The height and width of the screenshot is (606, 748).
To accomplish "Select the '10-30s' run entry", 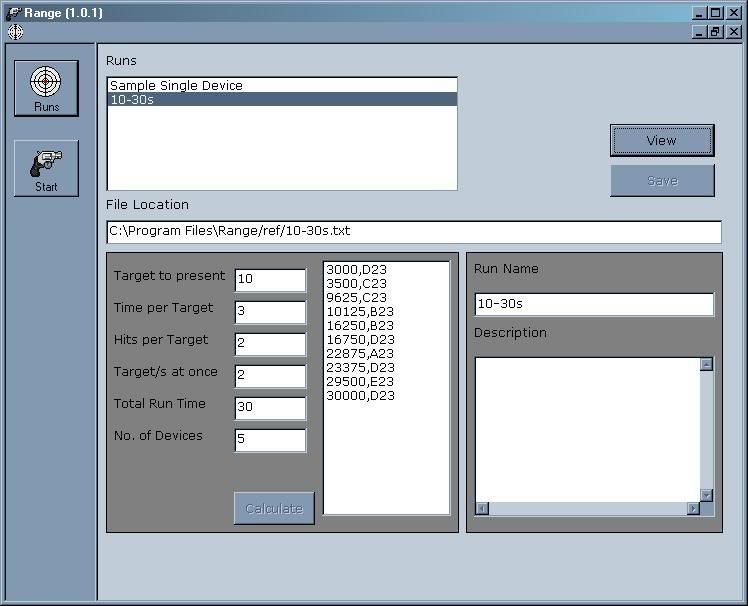I will pyautogui.click(x=132, y=100).
